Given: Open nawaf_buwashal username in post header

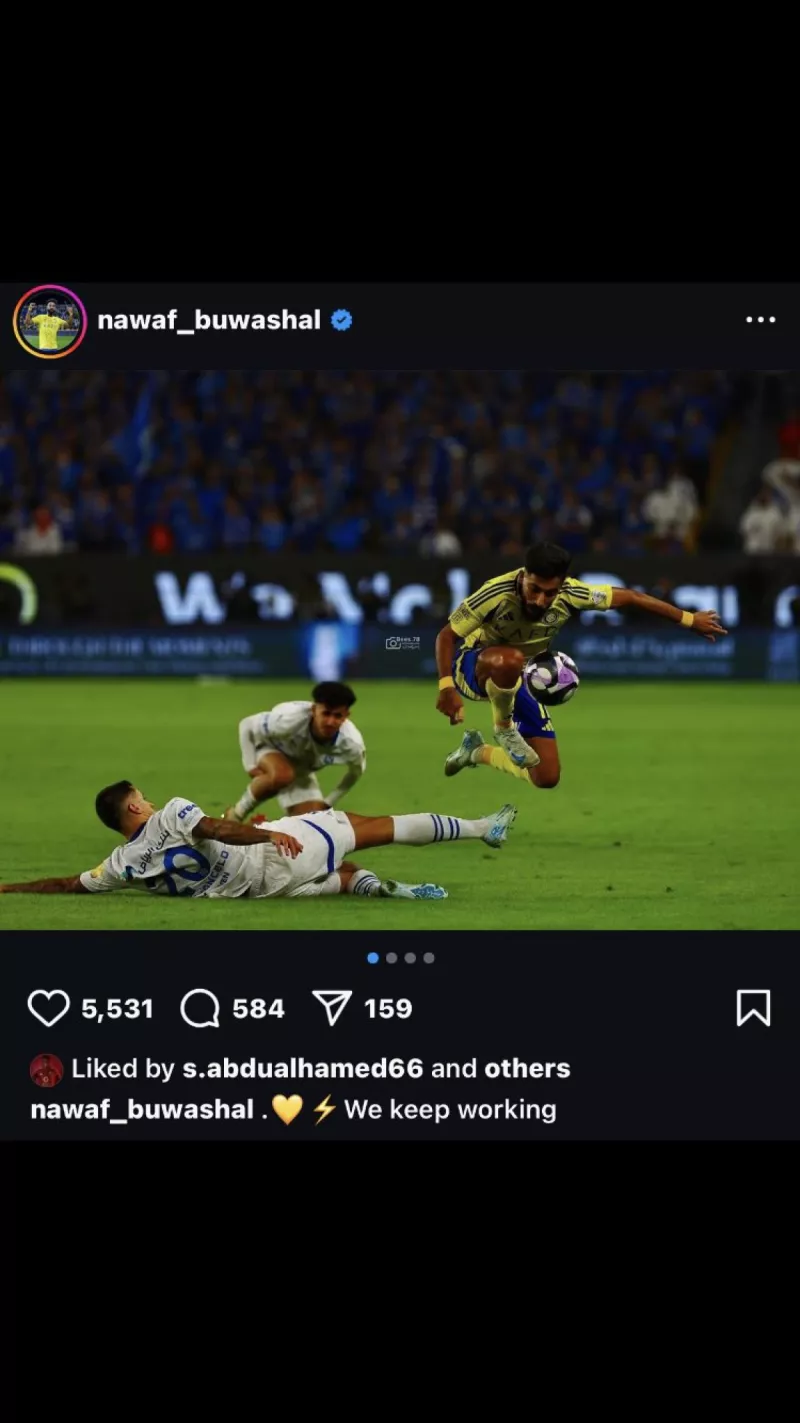Looking at the screenshot, I should click(209, 320).
